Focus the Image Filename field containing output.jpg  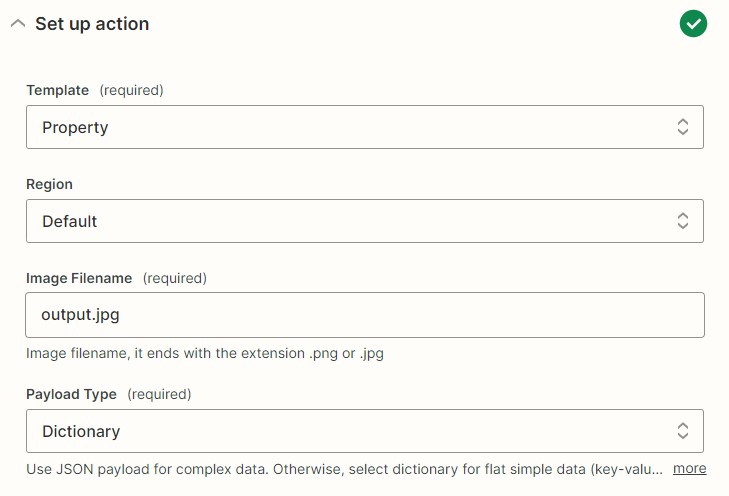(x=364, y=315)
